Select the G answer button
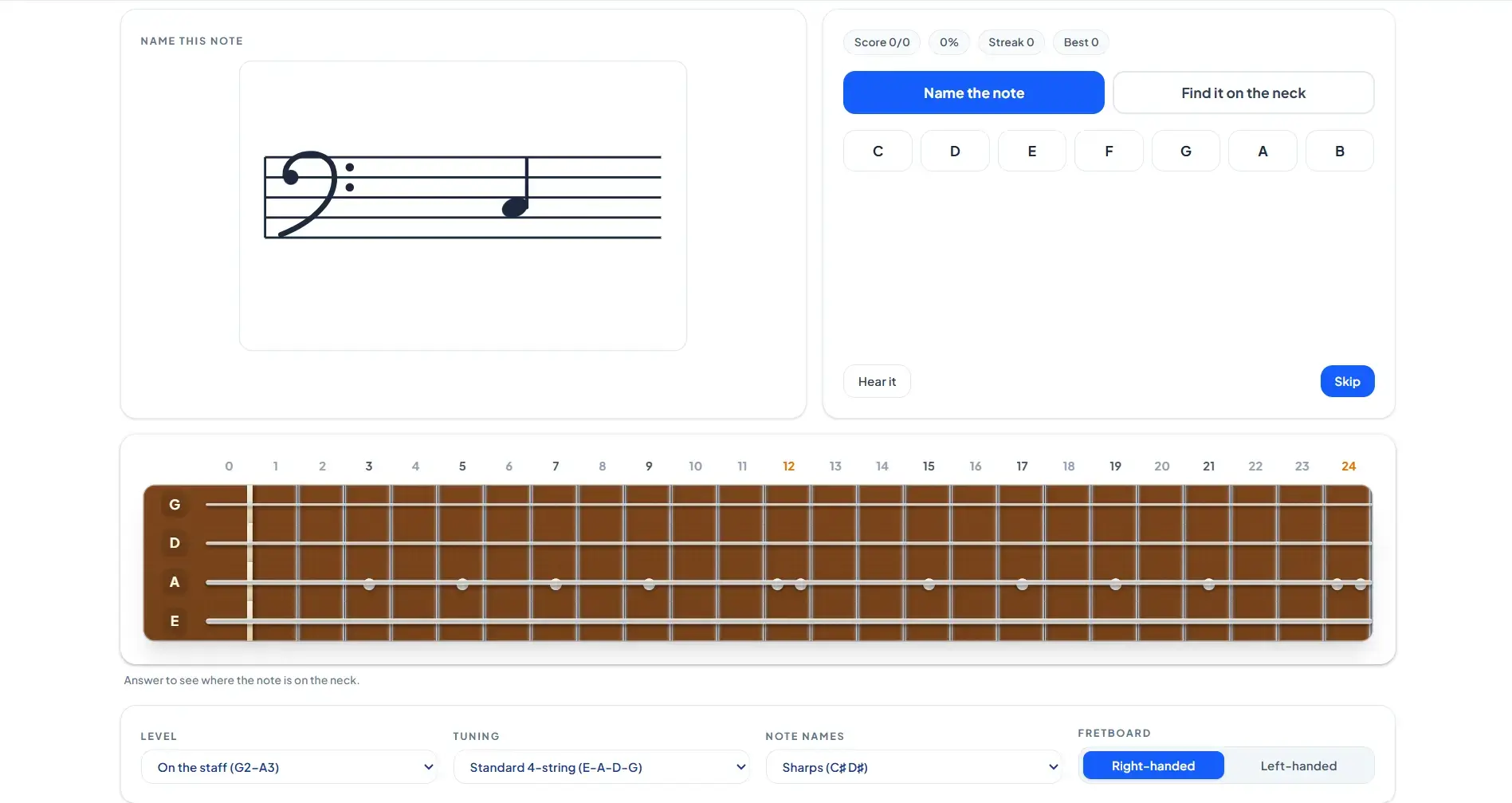 pyautogui.click(x=1185, y=151)
